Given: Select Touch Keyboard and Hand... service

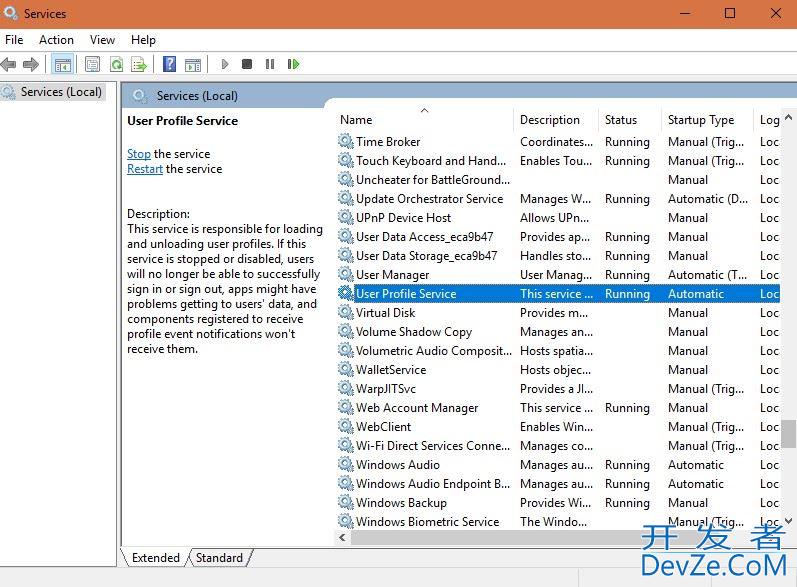Looking at the screenshot, I should 558,161.
